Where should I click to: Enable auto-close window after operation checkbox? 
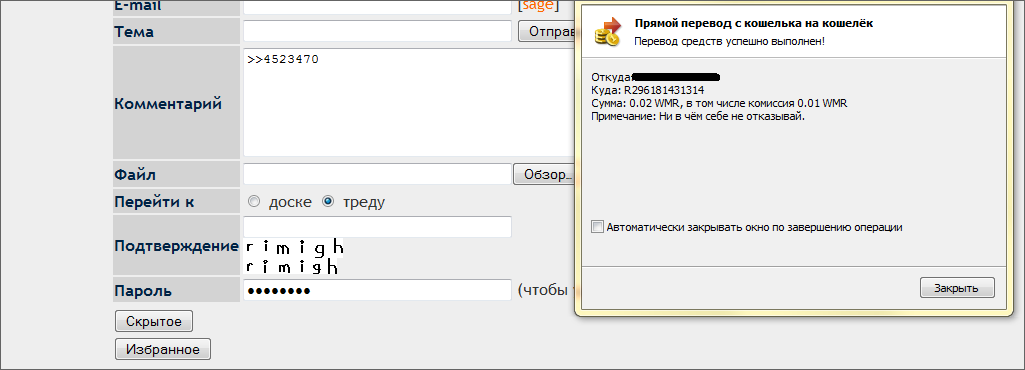pos(597,227)
